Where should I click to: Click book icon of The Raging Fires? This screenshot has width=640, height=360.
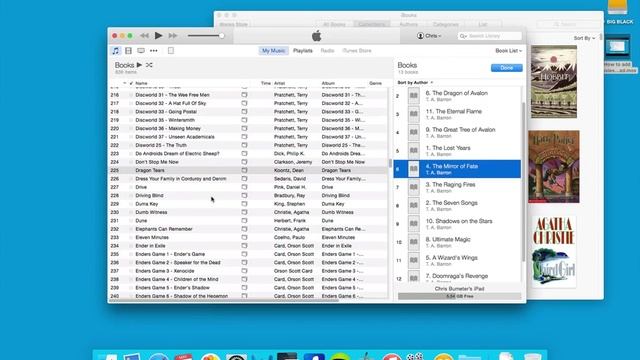[413, 187]
